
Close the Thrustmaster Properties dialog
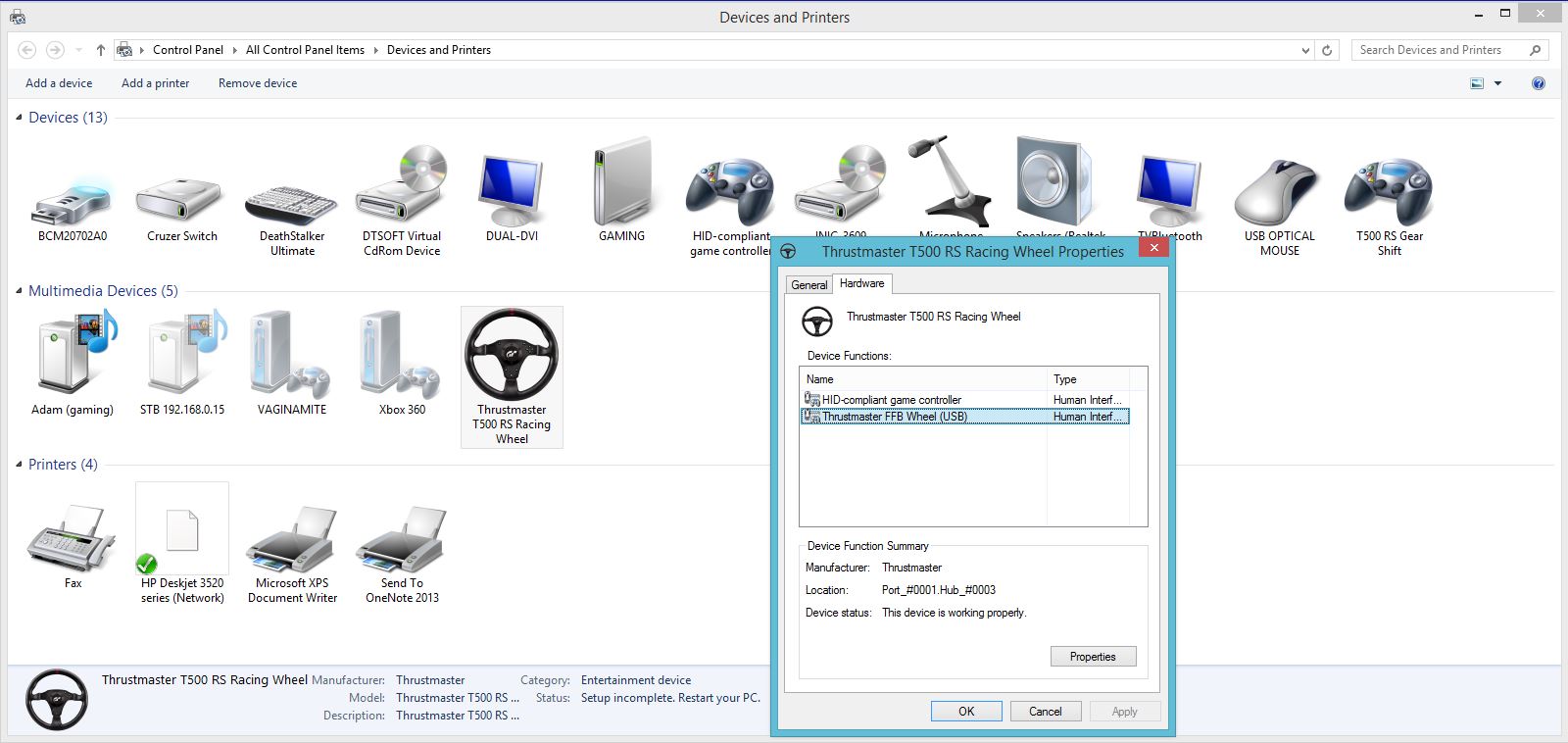click(1153, 248)
